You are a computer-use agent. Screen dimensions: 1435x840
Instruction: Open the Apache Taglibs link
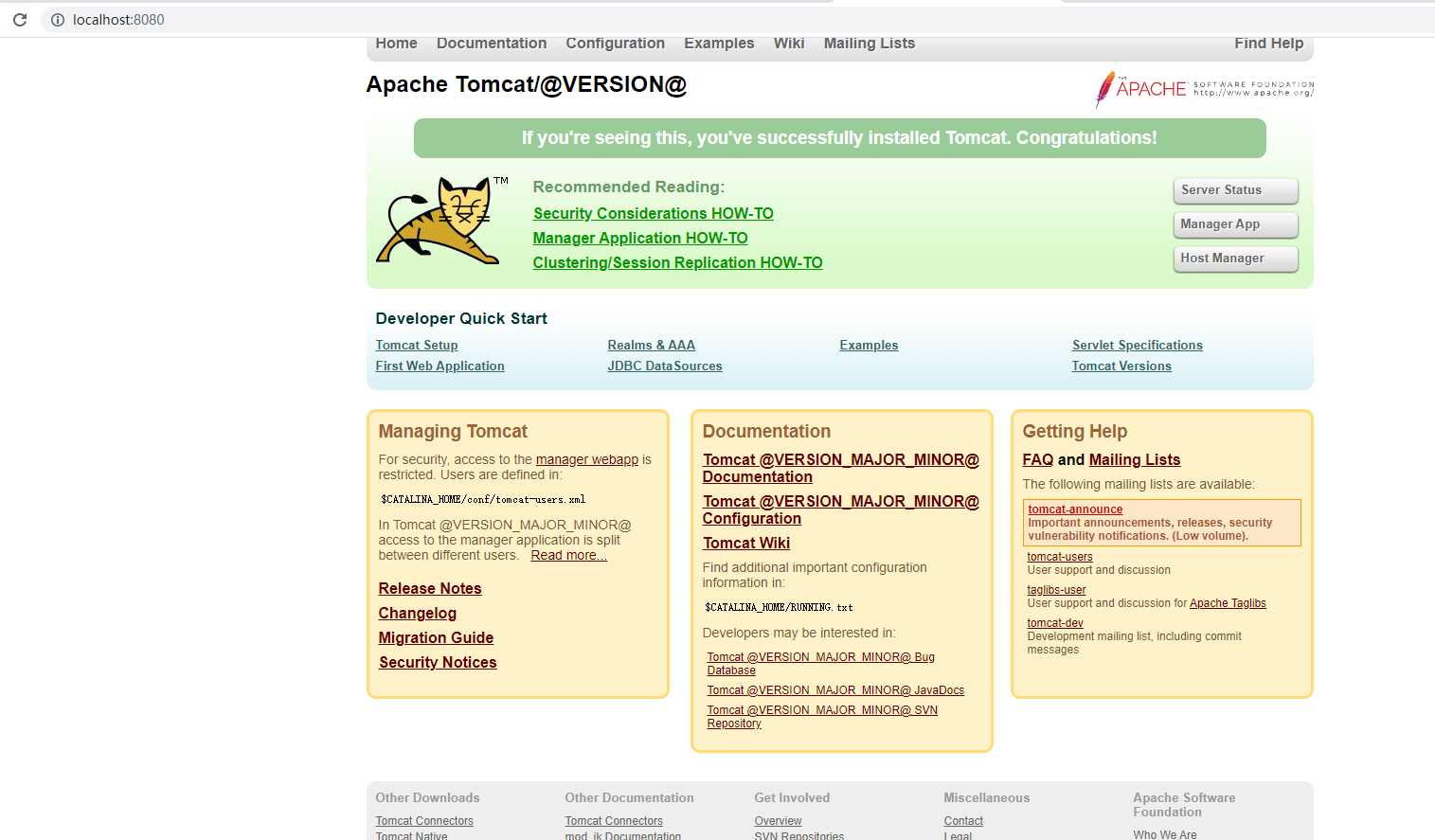[1228, 603]
